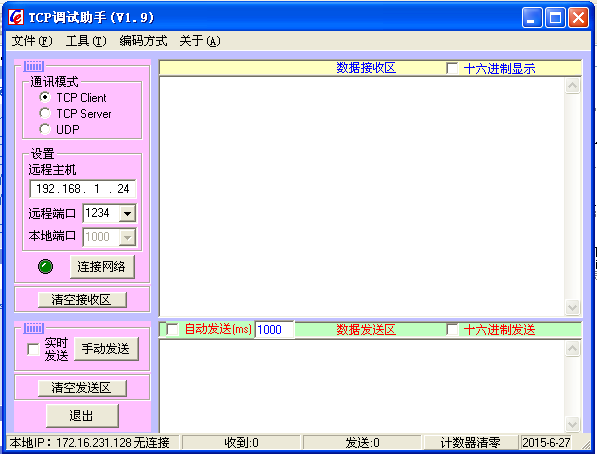Toggle the 自动发送(ms) checkbox

click(172, 329)
